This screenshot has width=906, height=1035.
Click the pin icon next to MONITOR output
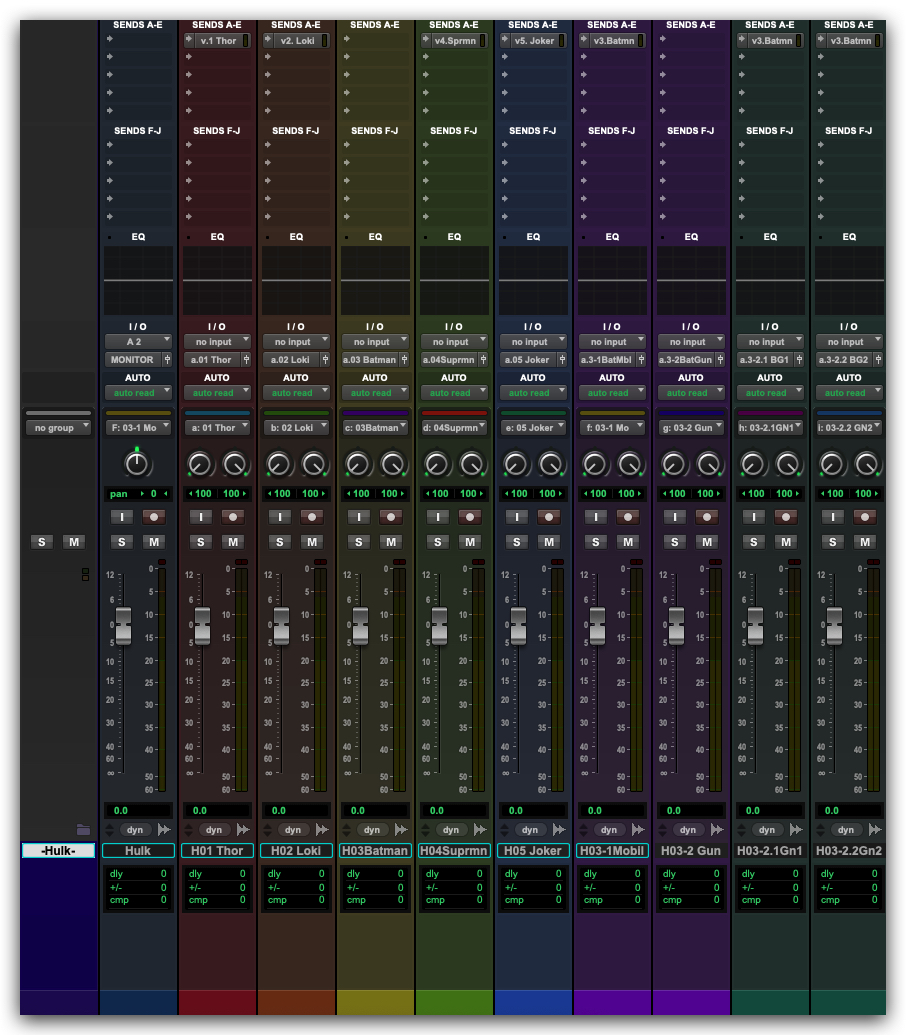[x=167, y=360]
